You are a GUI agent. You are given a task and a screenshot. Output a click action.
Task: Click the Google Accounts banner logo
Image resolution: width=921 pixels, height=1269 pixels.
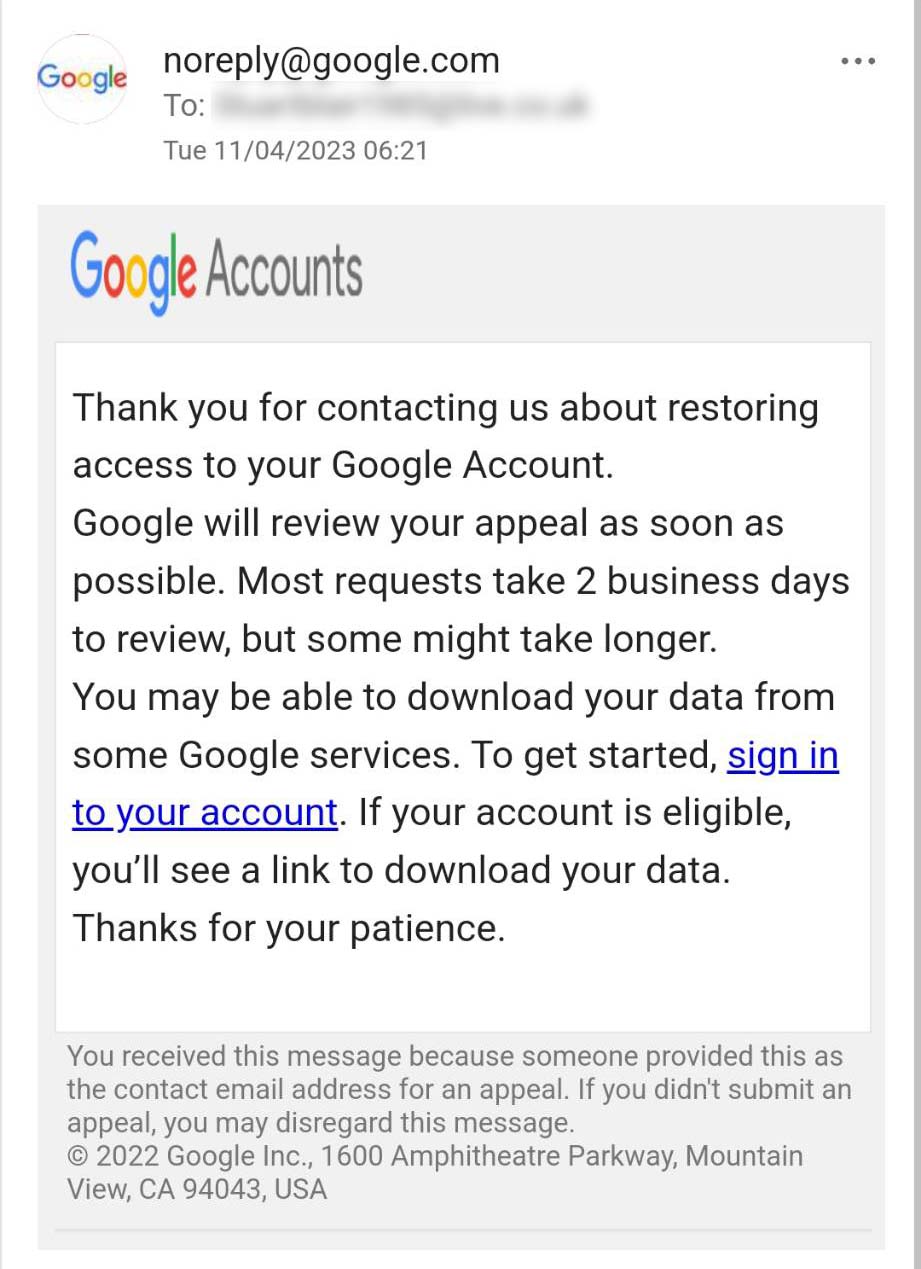tap(216, 273)
